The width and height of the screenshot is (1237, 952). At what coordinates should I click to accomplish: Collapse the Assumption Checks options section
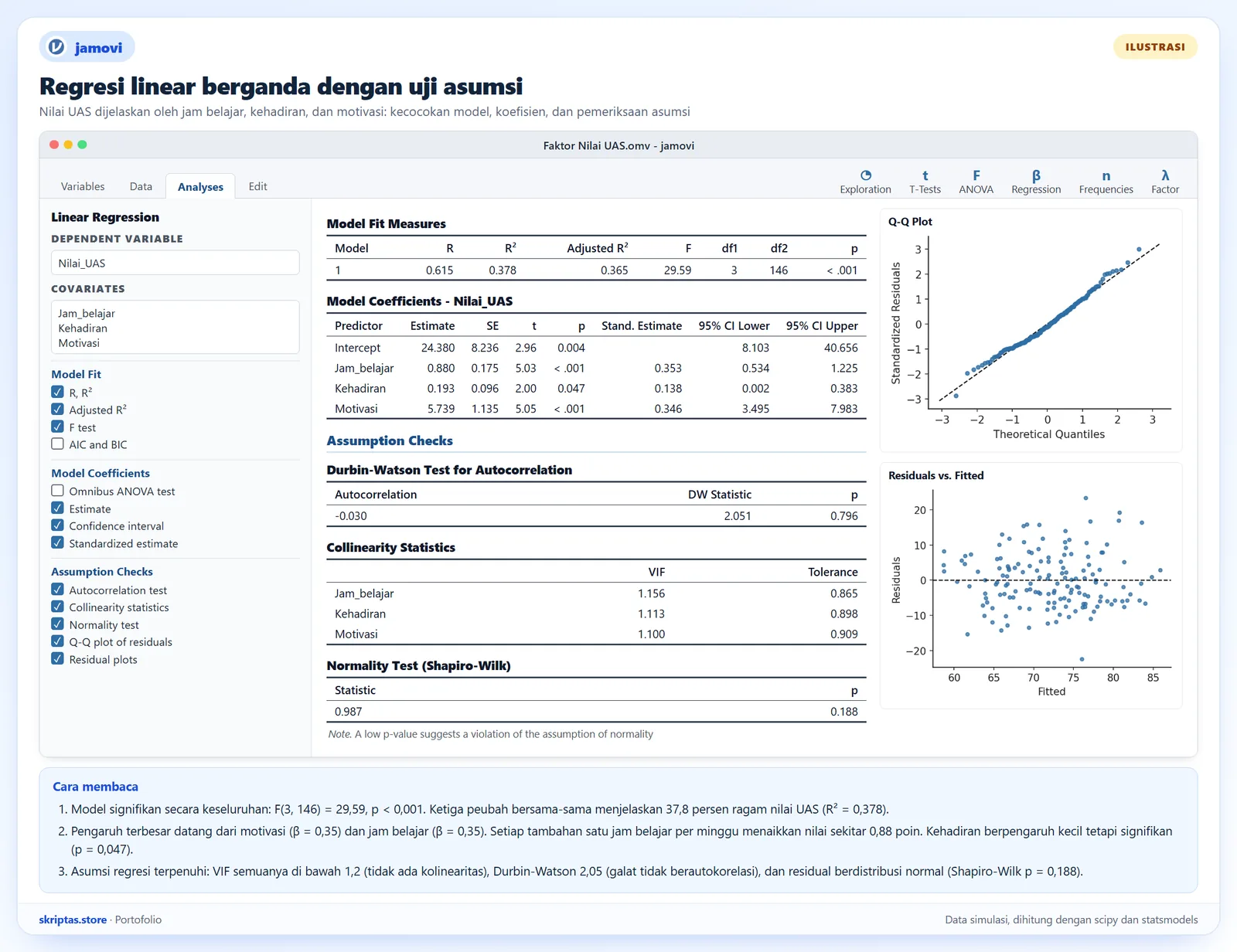click(102, 572)
